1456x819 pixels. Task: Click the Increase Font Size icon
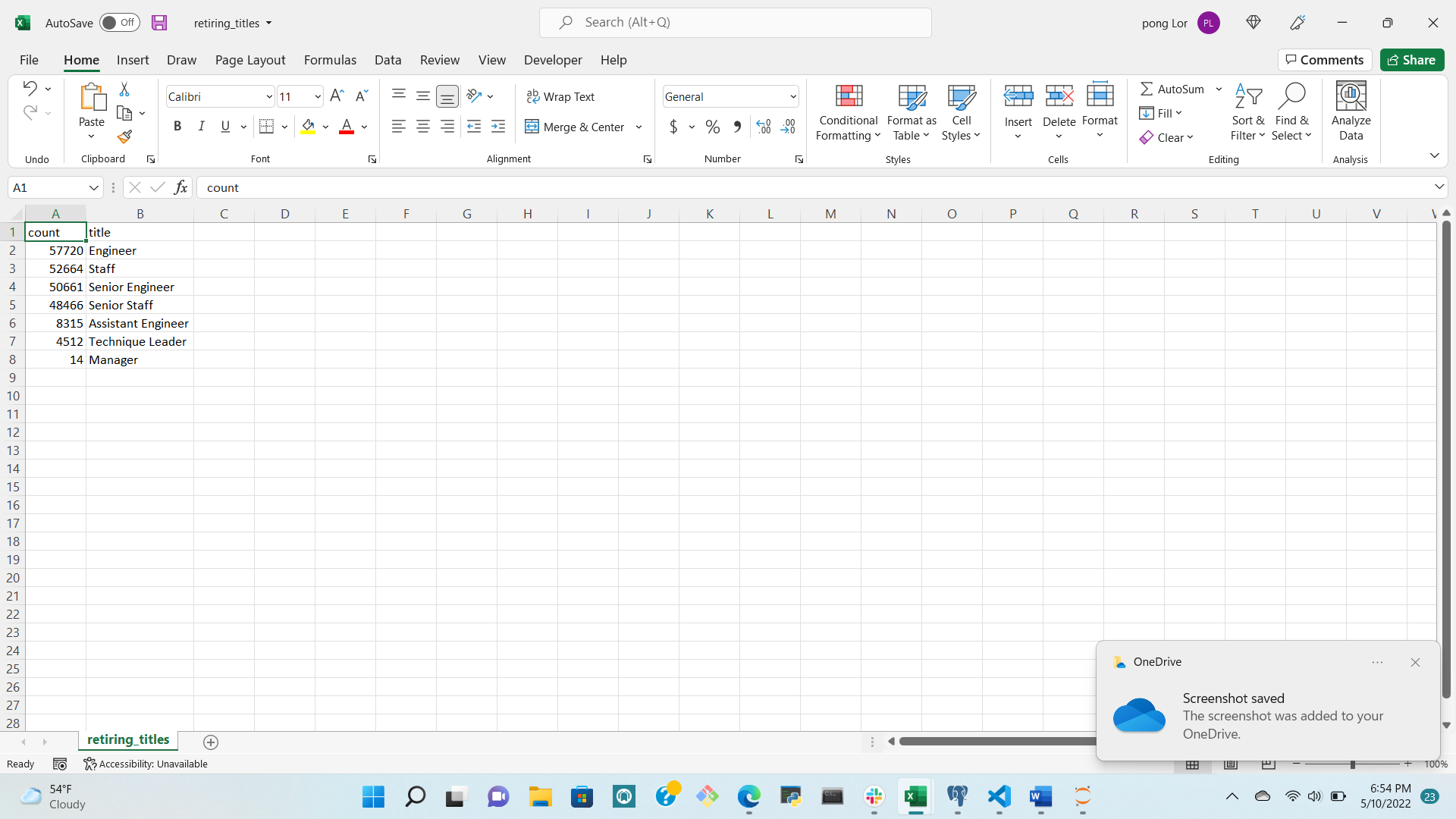(337, 96)
